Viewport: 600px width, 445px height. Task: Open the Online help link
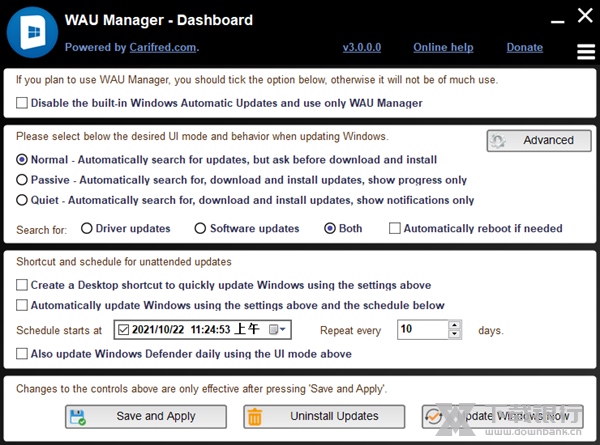coord(443,47)
